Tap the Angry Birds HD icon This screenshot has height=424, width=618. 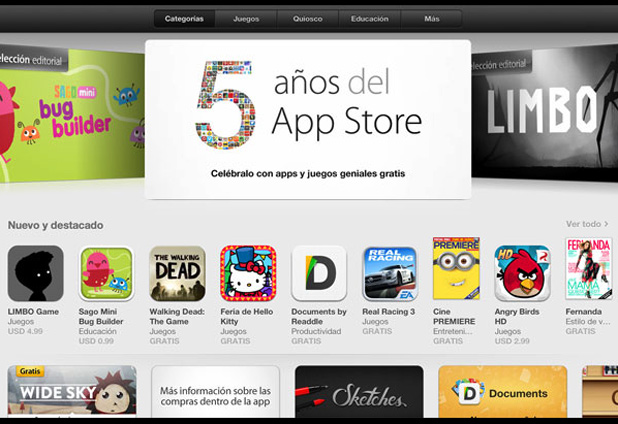(x=523, y=273)
